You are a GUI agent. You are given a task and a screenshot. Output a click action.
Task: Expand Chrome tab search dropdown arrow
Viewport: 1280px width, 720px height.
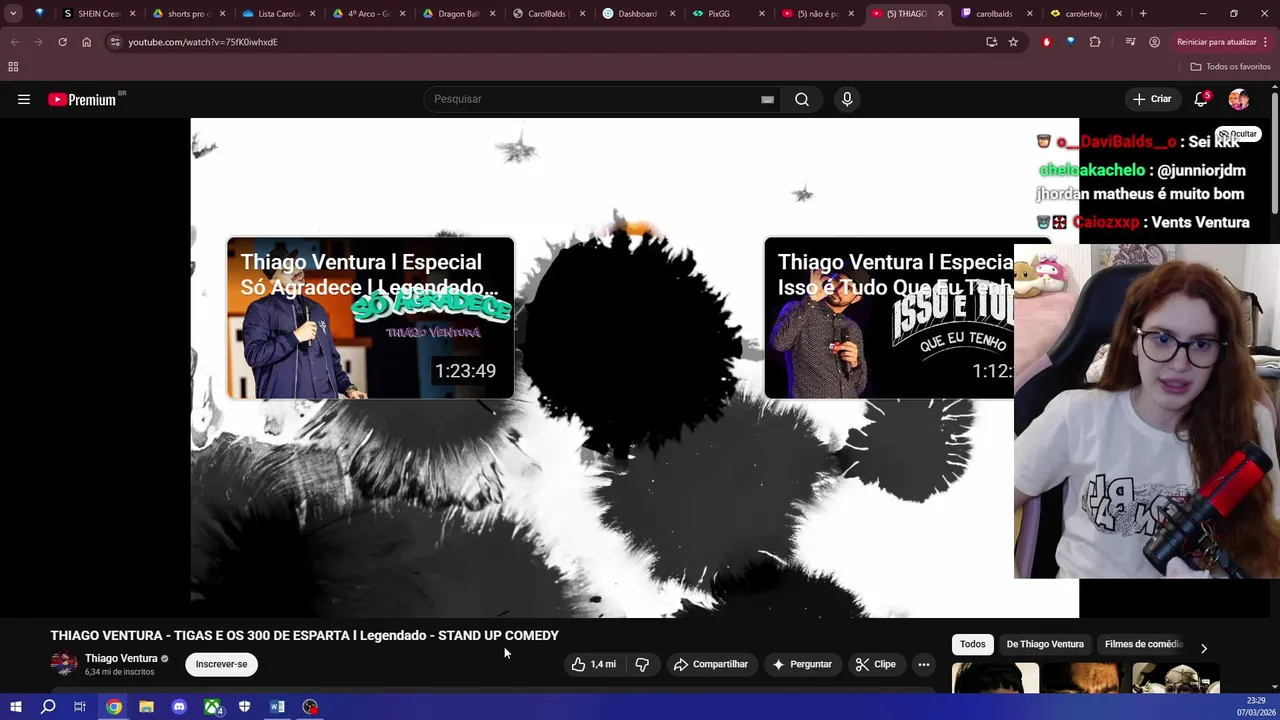coord(13,14)
